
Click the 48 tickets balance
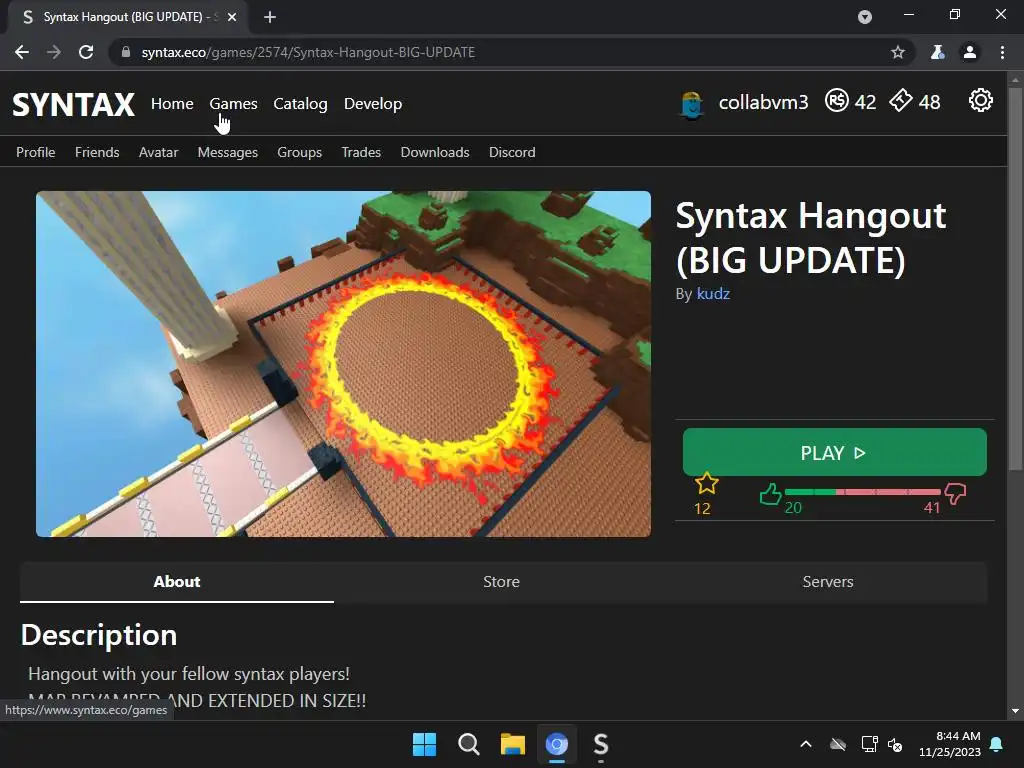929,102
